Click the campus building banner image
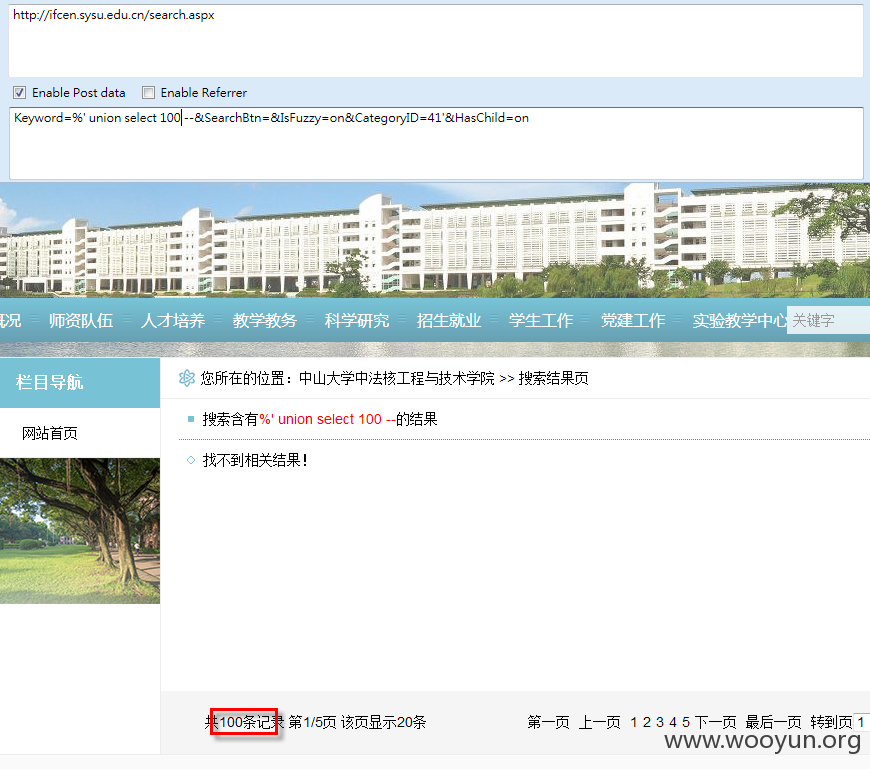This screenshot has height=769, width=870. [x=435, y=240]
